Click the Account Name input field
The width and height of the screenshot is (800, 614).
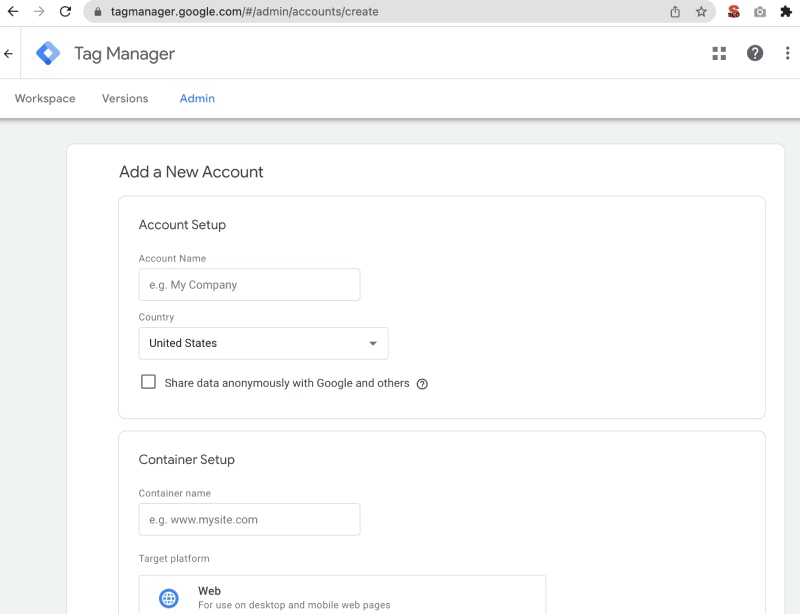249,284
